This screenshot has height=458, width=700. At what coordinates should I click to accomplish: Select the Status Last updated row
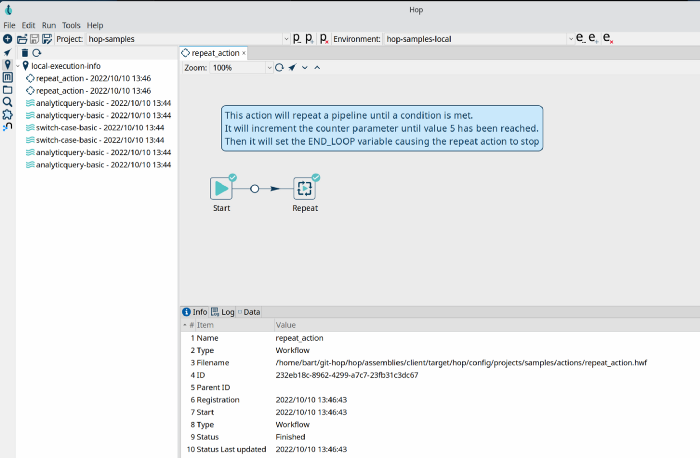coord(440,449)
